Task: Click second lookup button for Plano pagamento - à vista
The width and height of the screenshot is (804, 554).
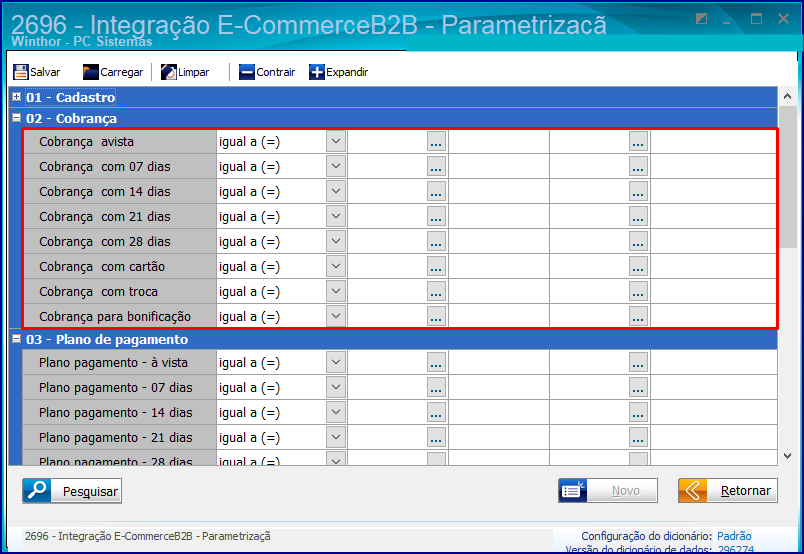Action: 638,362
